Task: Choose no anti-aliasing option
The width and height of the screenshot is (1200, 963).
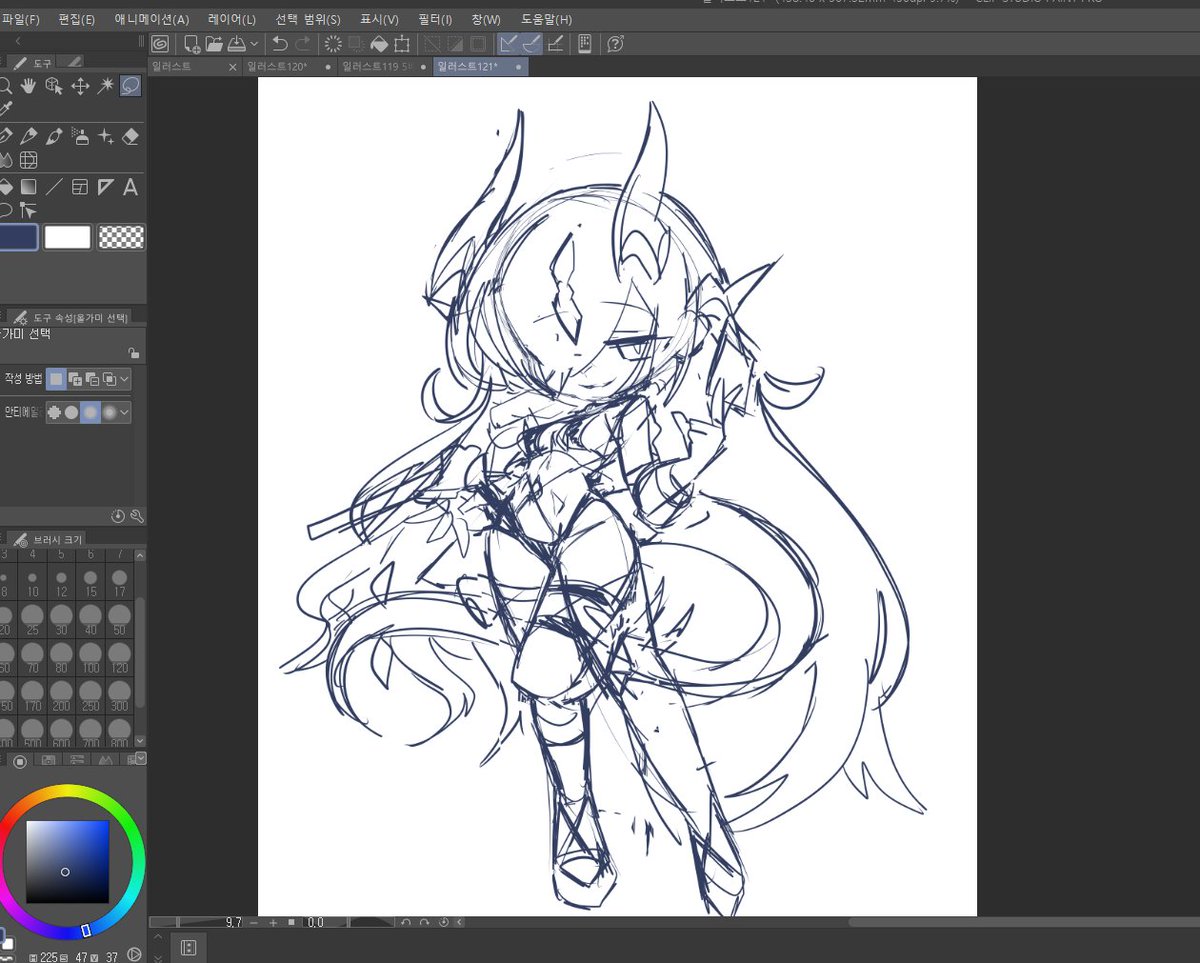Action: [54, 412]
